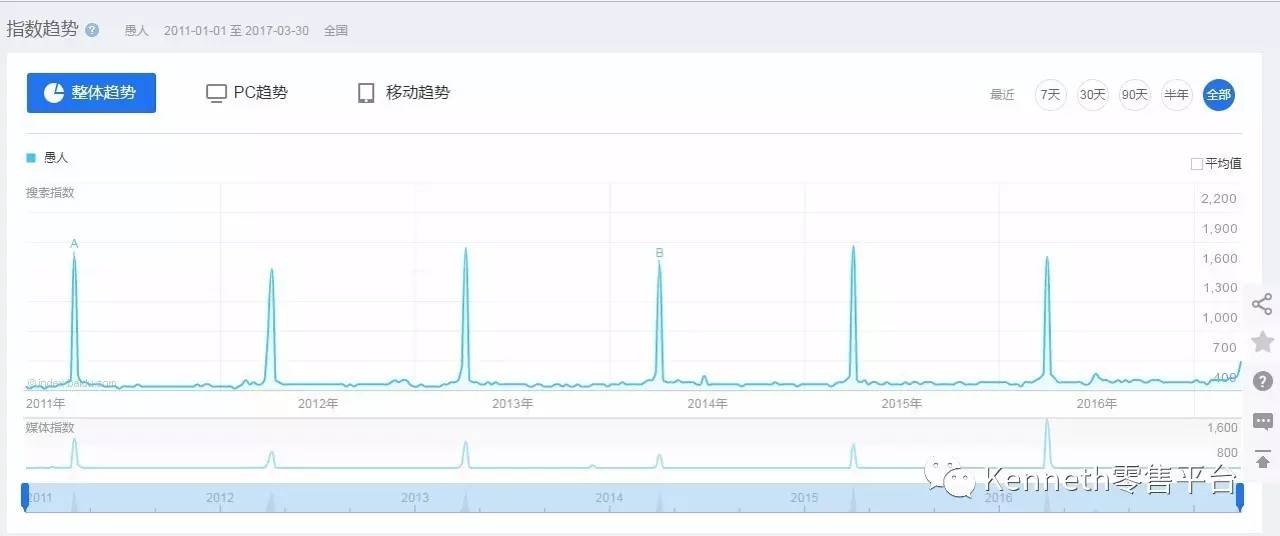Click the B marker on the chart

659,253
